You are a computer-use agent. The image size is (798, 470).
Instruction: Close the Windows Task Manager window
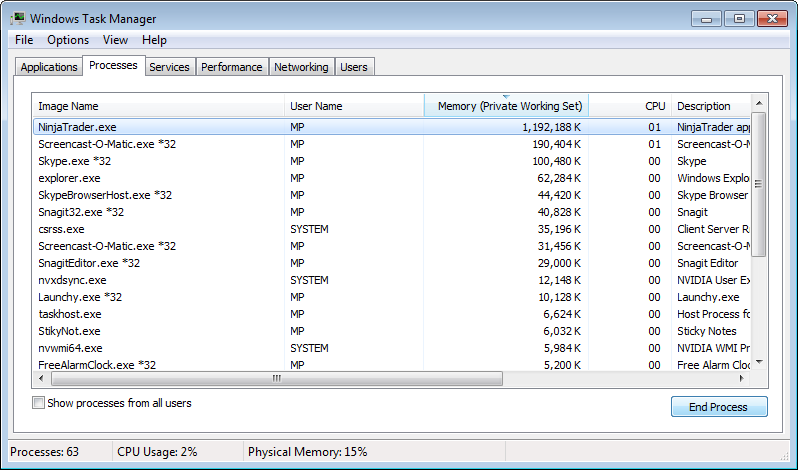point(772,19)
